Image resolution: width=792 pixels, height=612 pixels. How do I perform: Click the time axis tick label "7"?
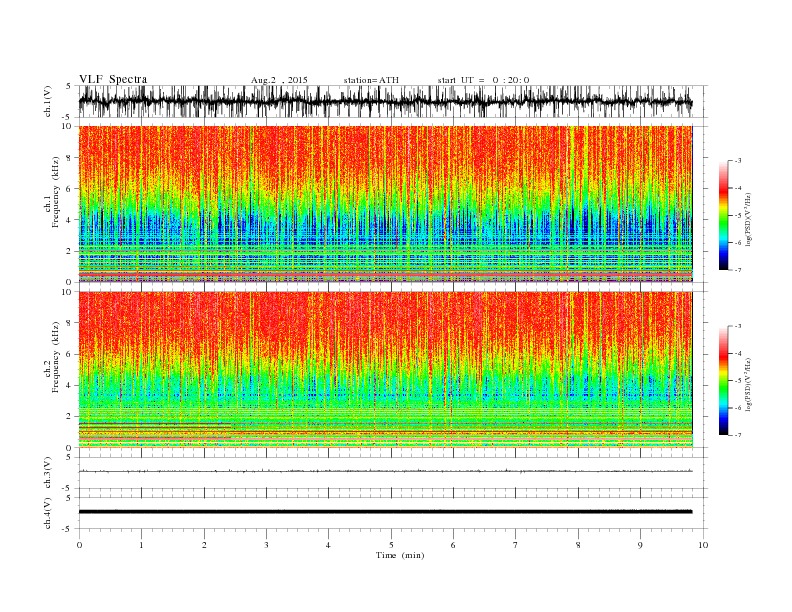pyautogui.click(x=516, y=545)
